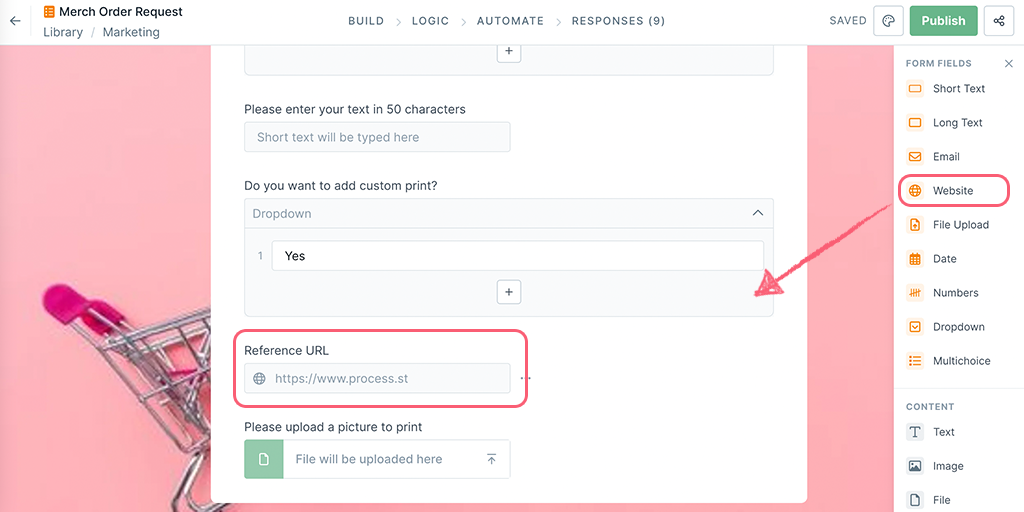Insert an Image content block
The width and height of the screenshot is (1024, 512).
point(935,466)
